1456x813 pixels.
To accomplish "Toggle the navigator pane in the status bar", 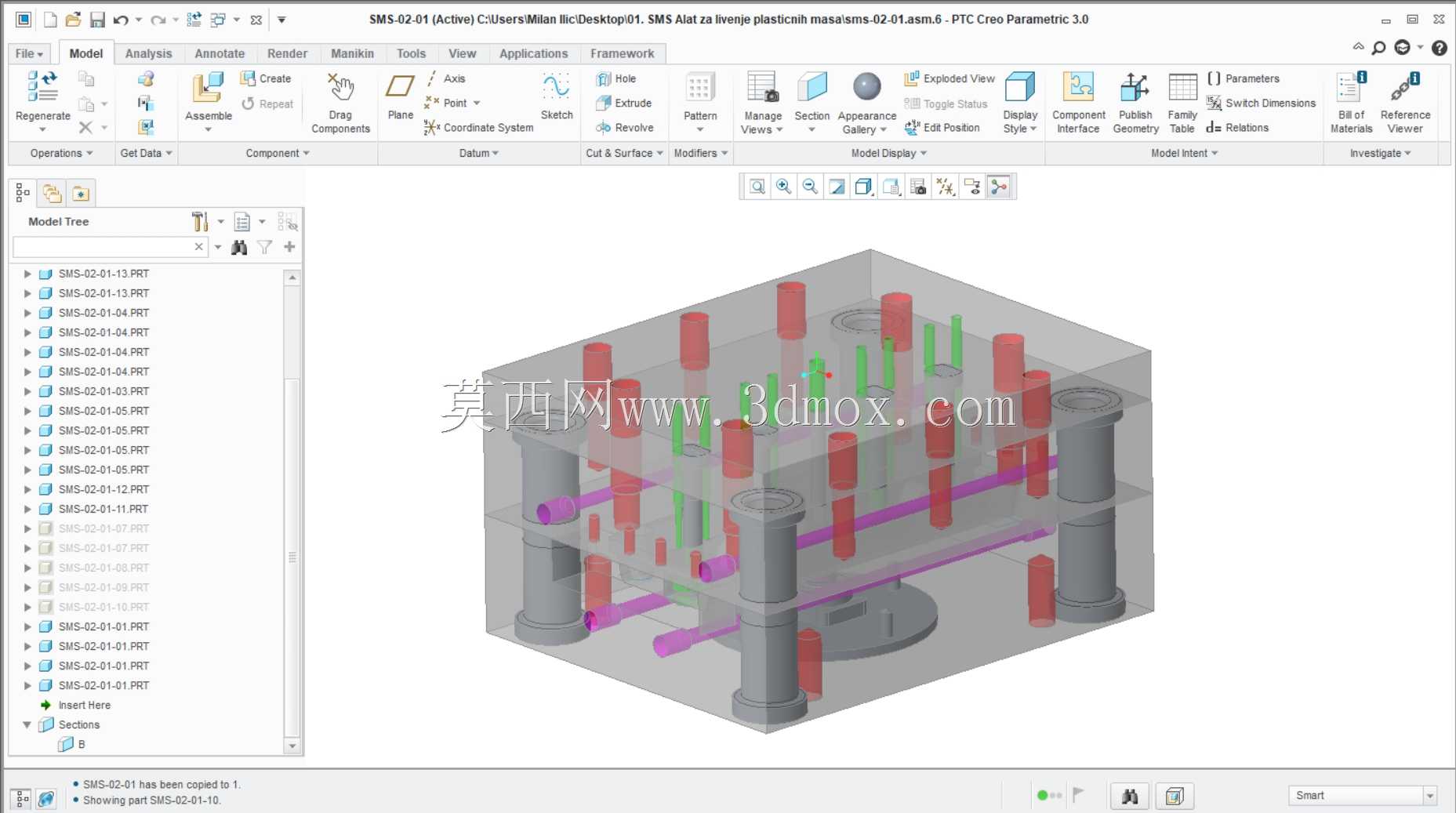I will tap(22, 799).
